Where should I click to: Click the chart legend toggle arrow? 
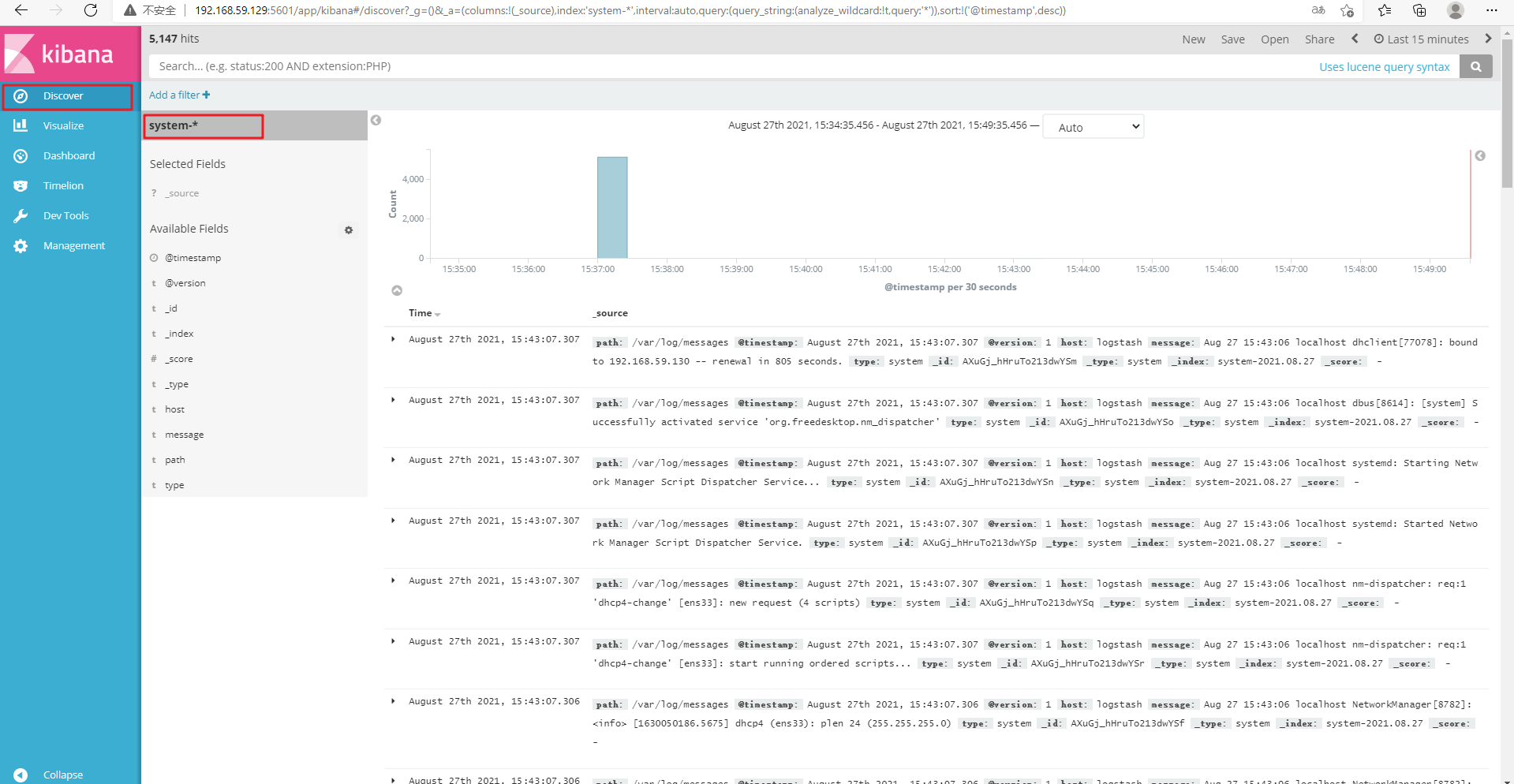pyautogui.click(x=1480, y=156)
